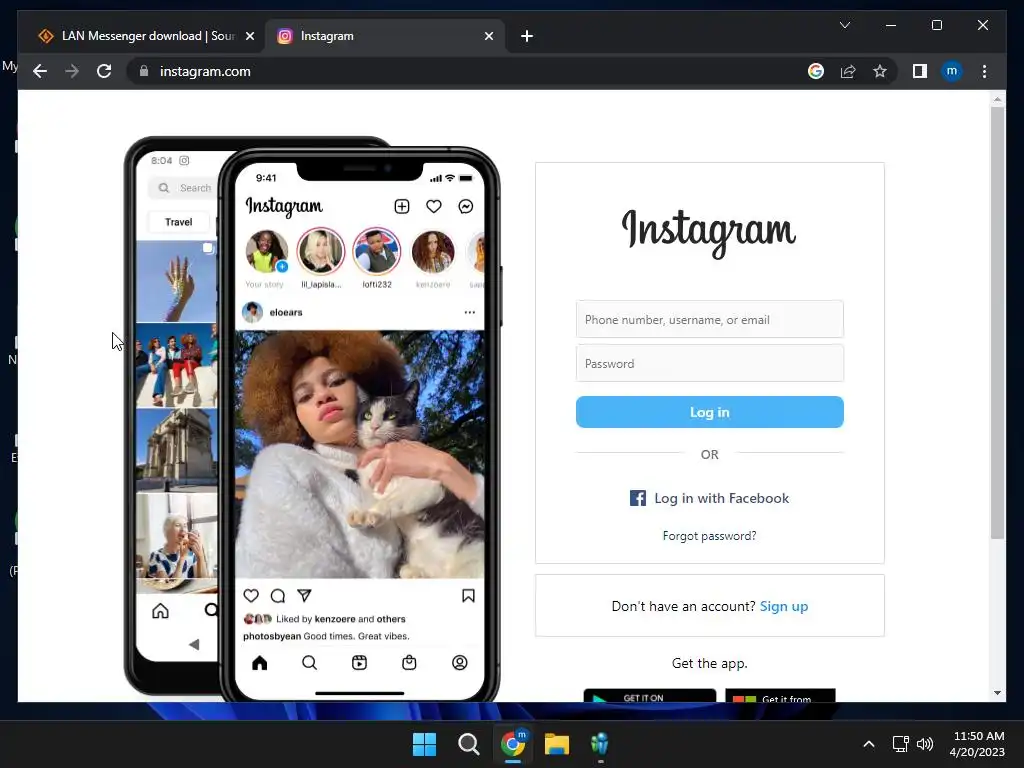
Task: Open the volume control in system tray
Action: [925, 744]
